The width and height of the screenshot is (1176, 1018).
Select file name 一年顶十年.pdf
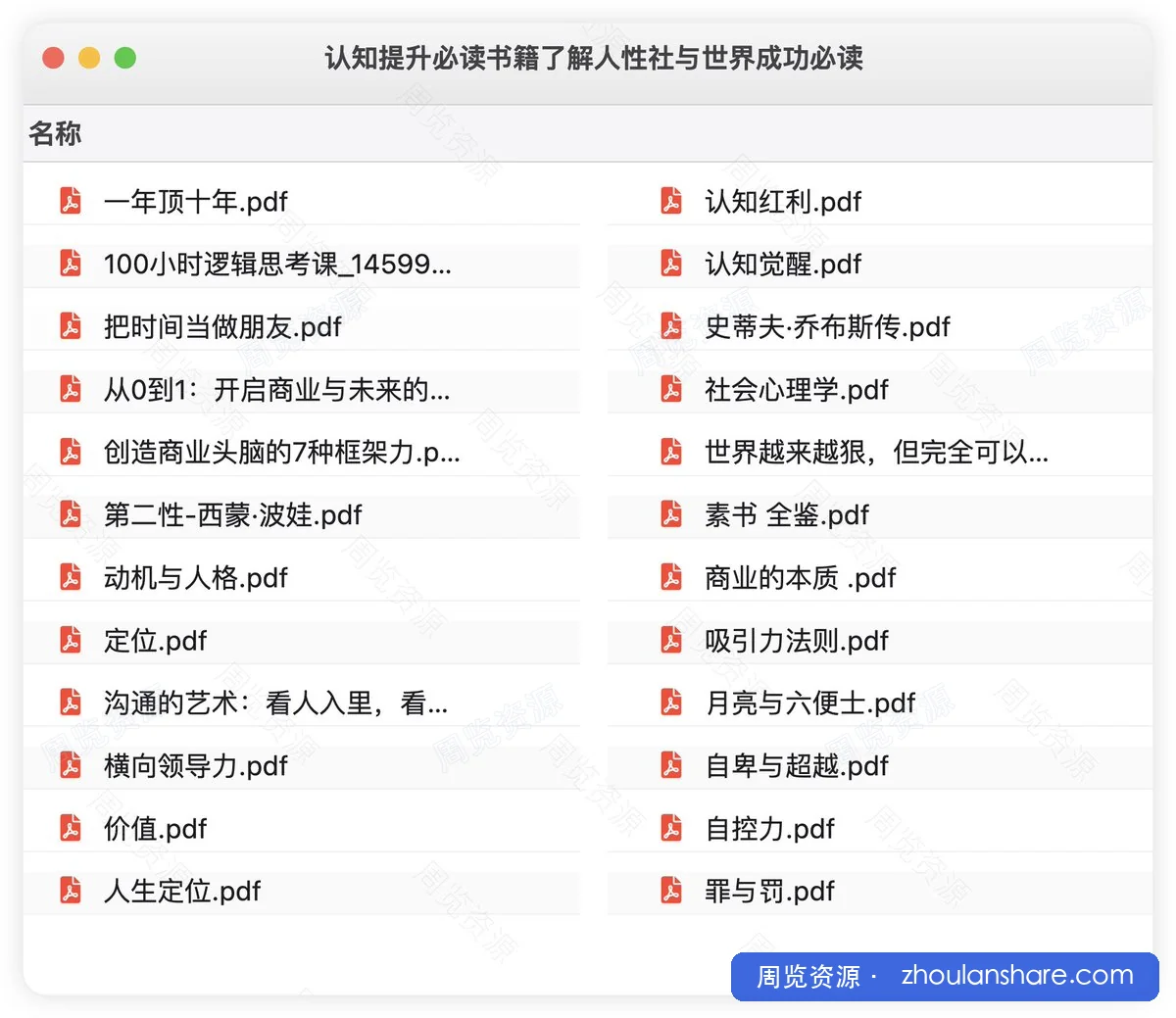pyautogui.click(x=196, y=202)
